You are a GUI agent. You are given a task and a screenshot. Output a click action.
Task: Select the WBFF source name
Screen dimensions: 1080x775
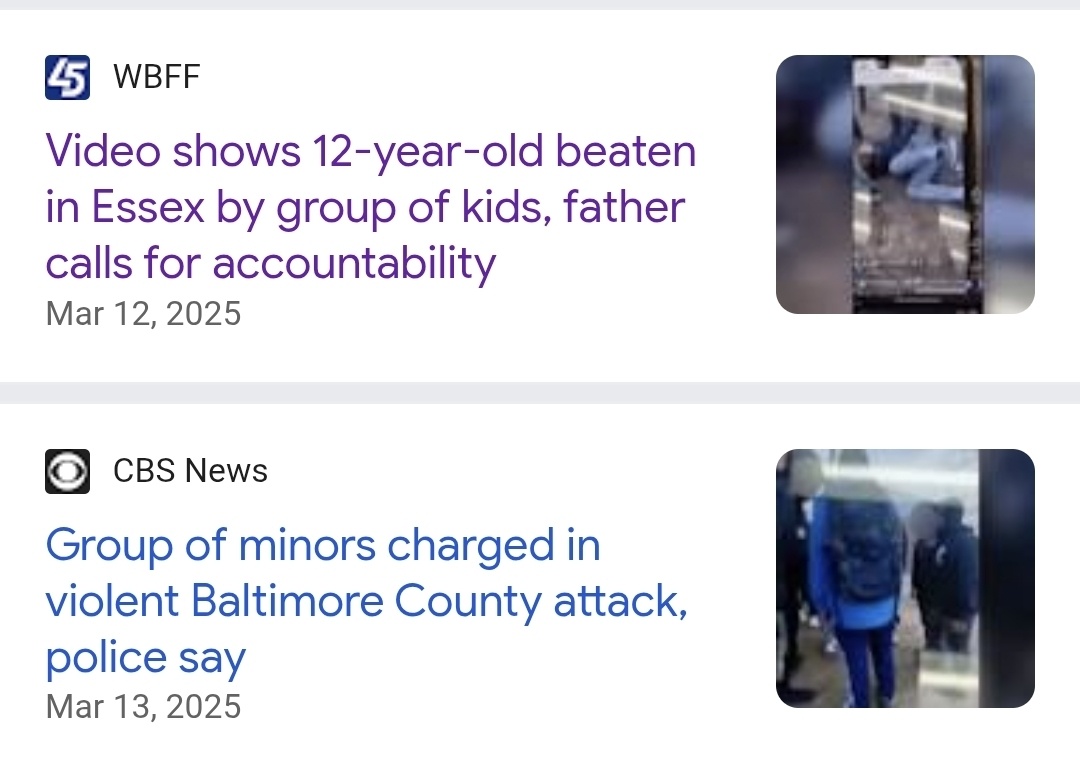coord(156,77)
